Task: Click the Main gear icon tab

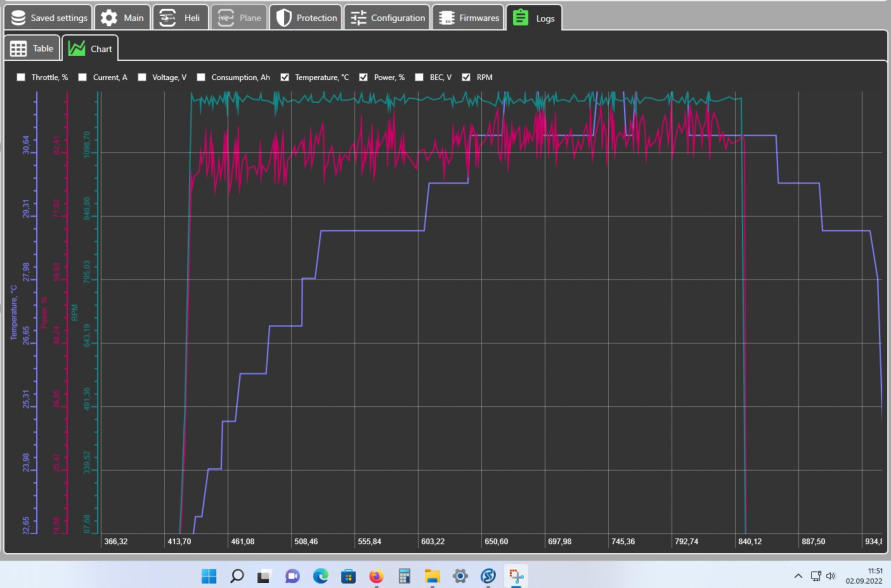Action: click(123, 18)
